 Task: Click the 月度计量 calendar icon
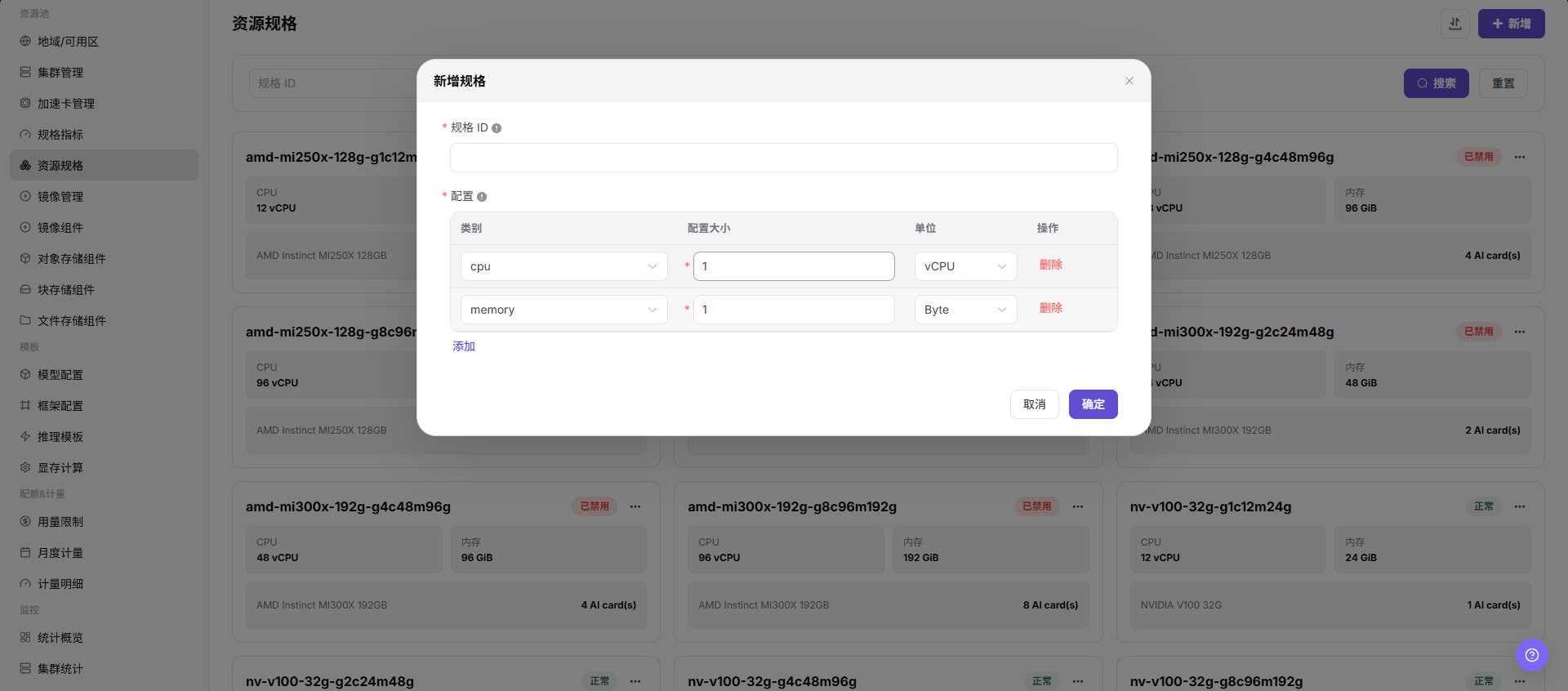[x=25, y=552]
